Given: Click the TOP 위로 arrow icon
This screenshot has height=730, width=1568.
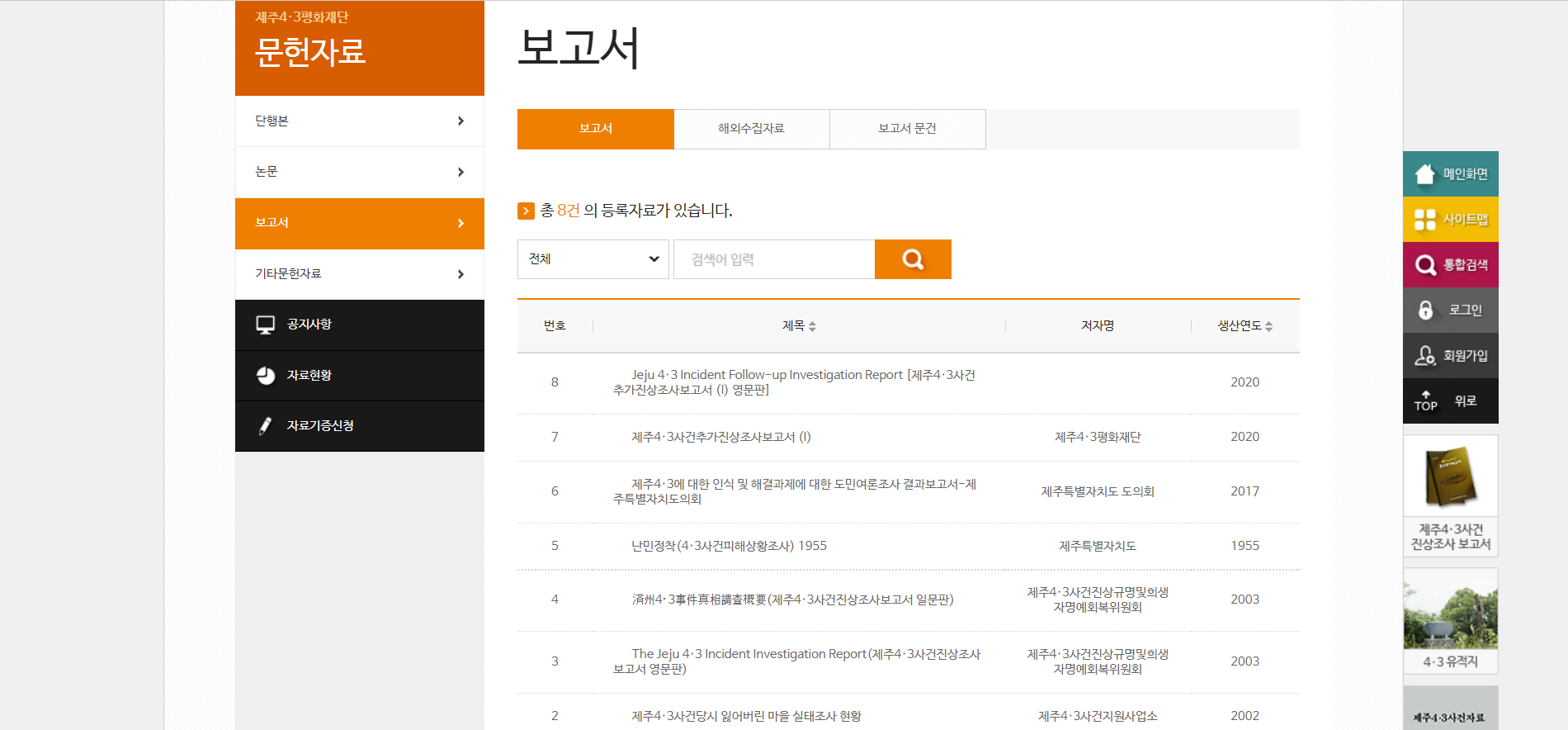Looking at the screenshot, I should (x=1425, y=401).
